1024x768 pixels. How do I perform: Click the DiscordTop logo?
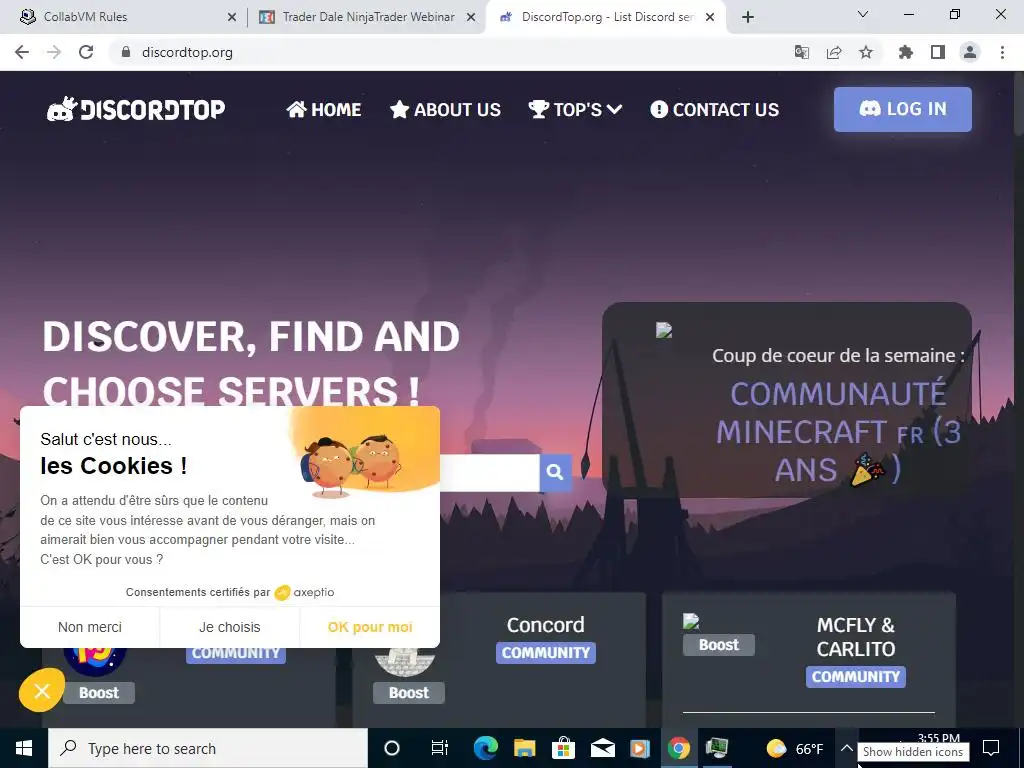click(136, 109)
